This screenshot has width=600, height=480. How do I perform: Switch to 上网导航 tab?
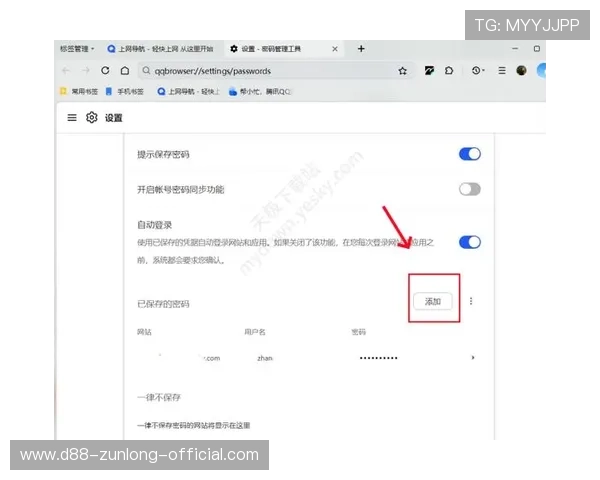pyautogui.click(x=161, y=49)
